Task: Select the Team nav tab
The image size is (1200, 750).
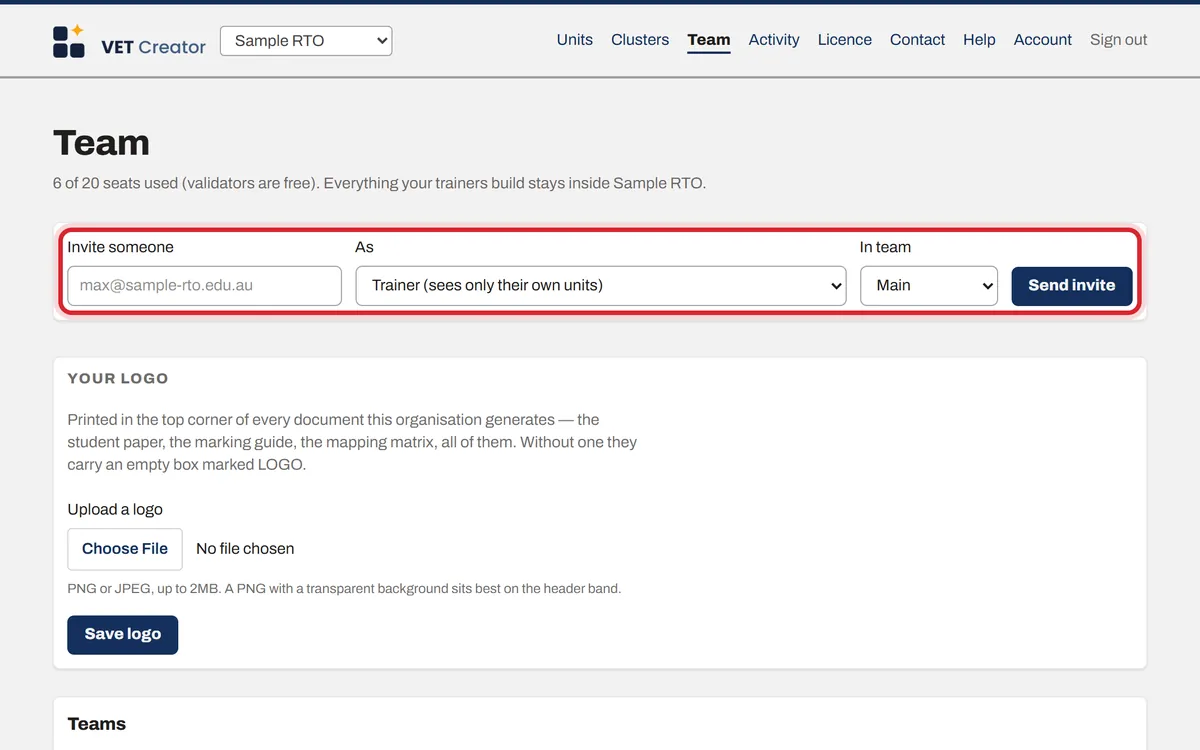Action: click(x=709, y=40)
